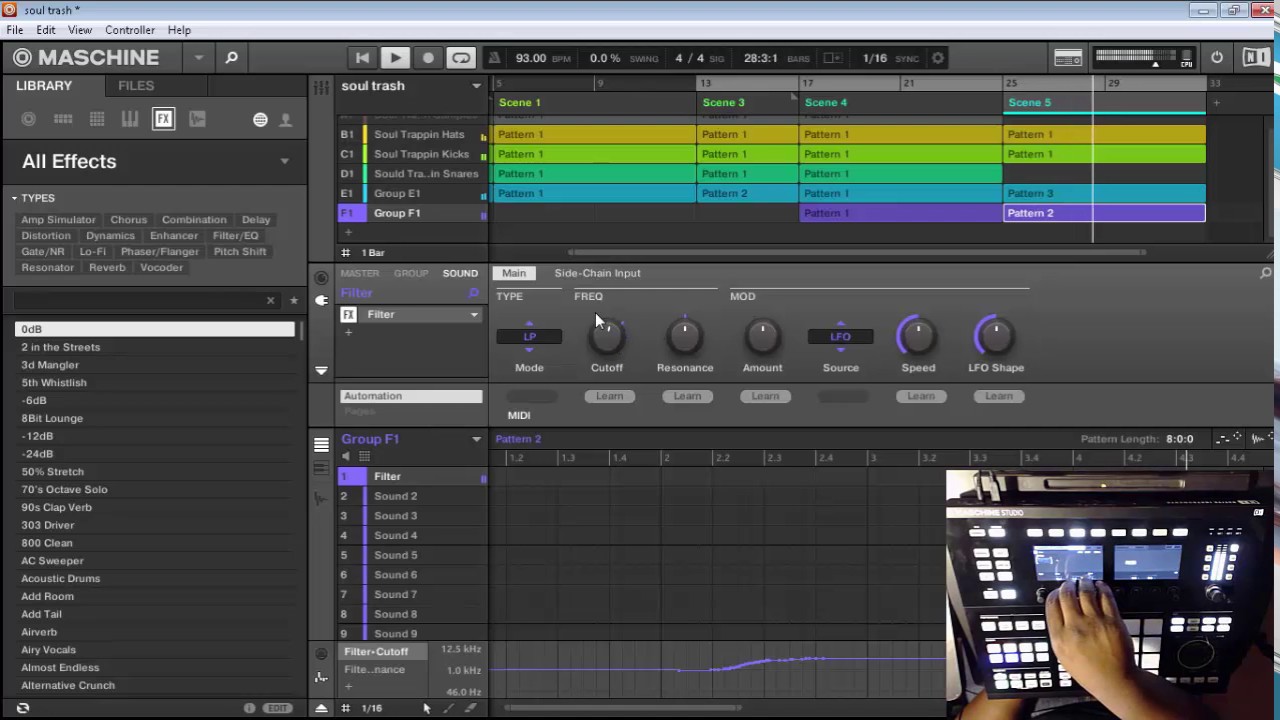Switch to the LIBRARY tab
This screenshot has width=1280, height=720.
44,86
